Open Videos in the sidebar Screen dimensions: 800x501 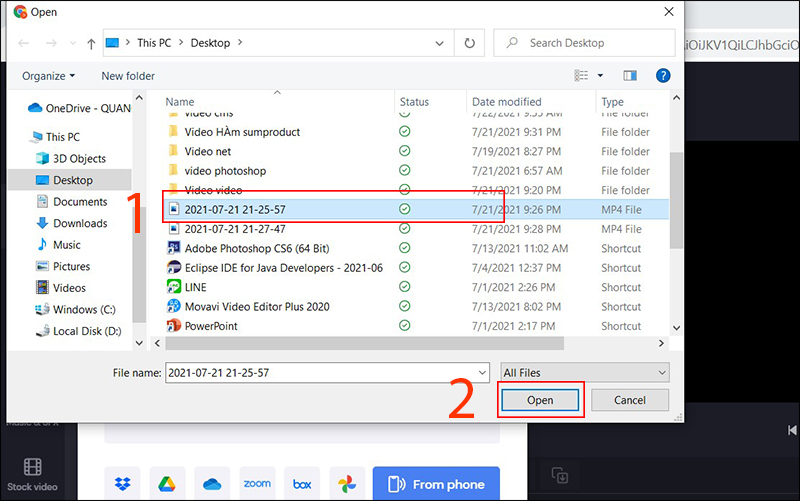(61, 288)
